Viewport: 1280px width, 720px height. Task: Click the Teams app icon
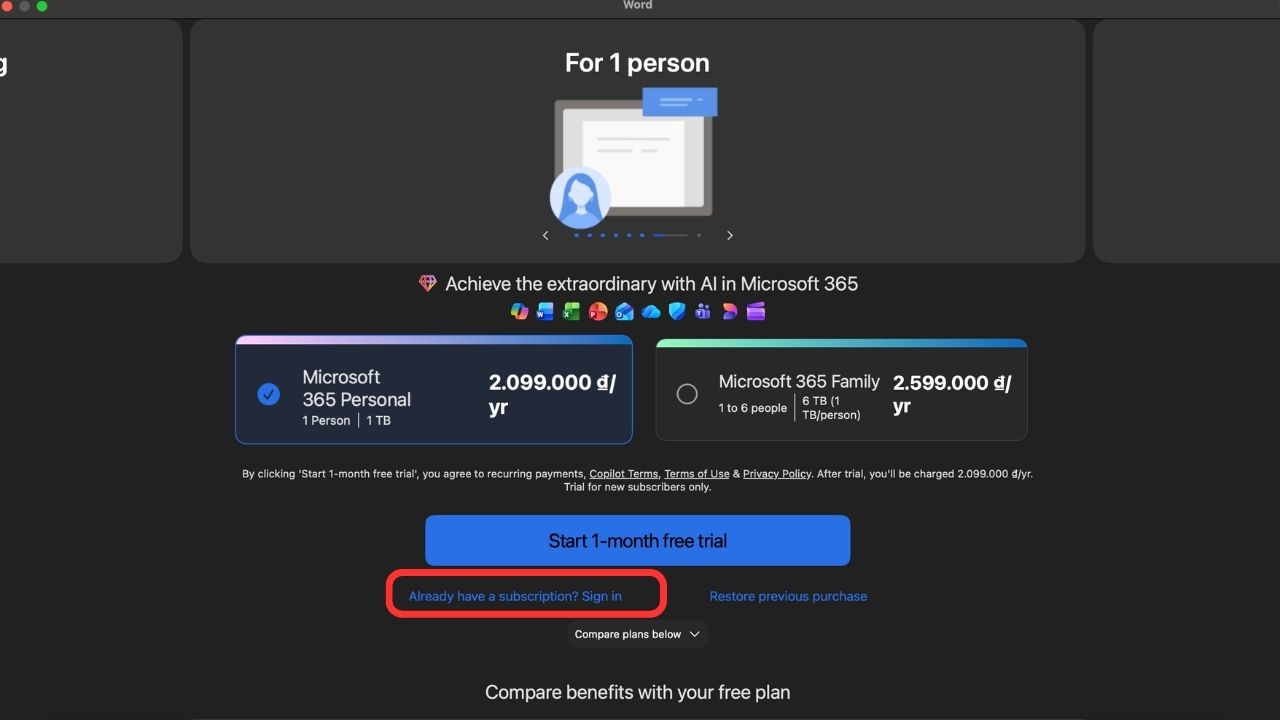[703, 311]
